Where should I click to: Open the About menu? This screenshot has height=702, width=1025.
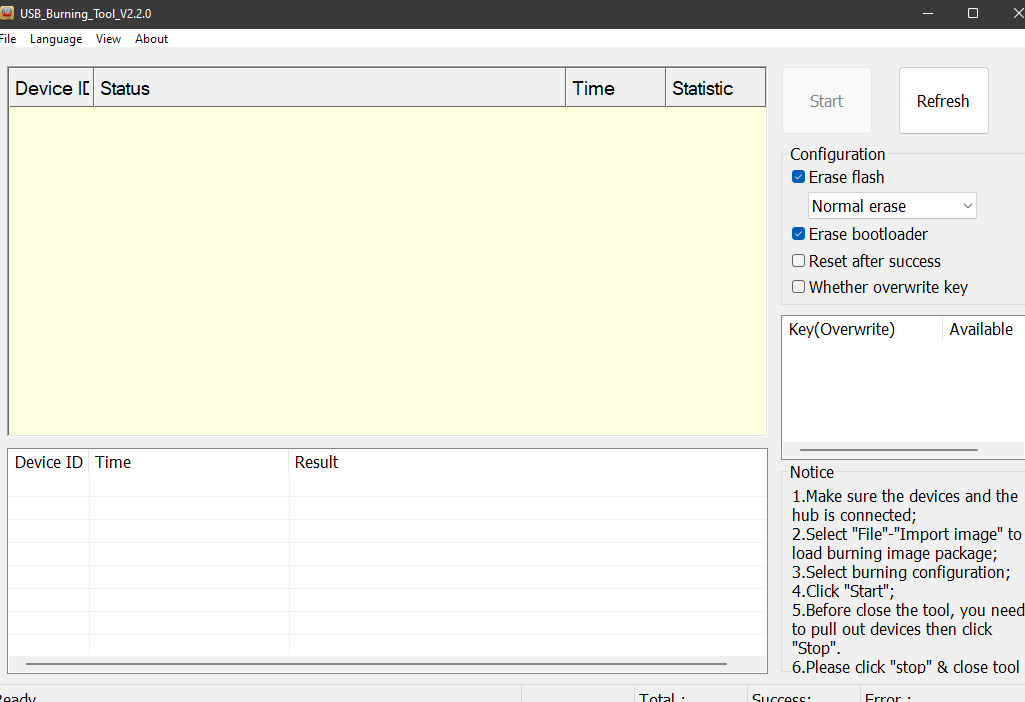click(x=152, y=39)
